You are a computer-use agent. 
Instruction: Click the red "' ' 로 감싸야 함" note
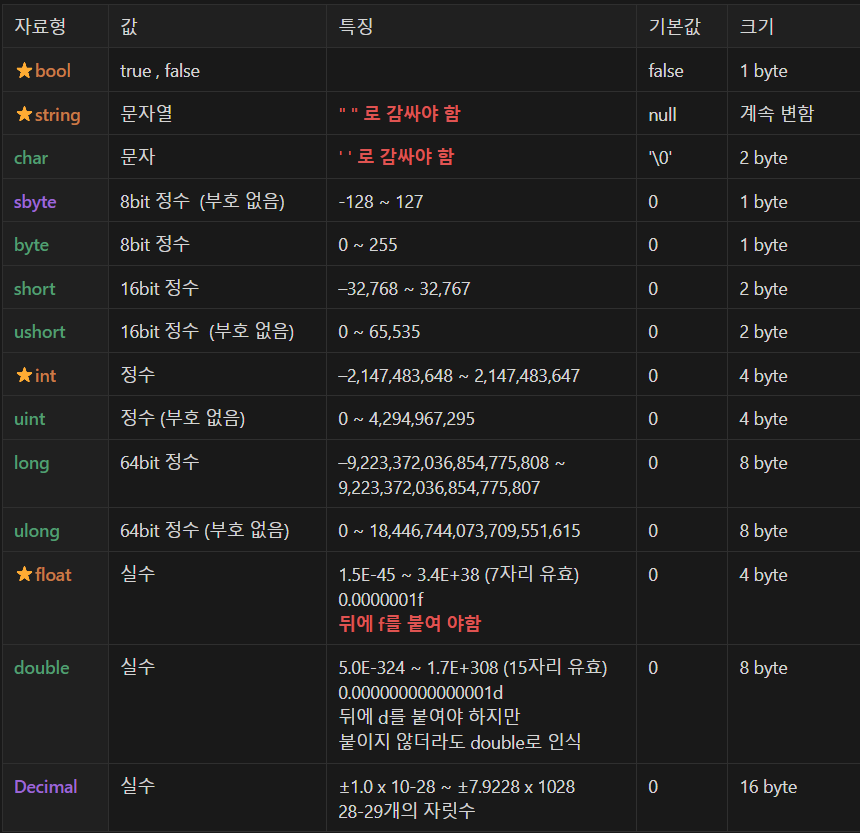tap(397, 157)
